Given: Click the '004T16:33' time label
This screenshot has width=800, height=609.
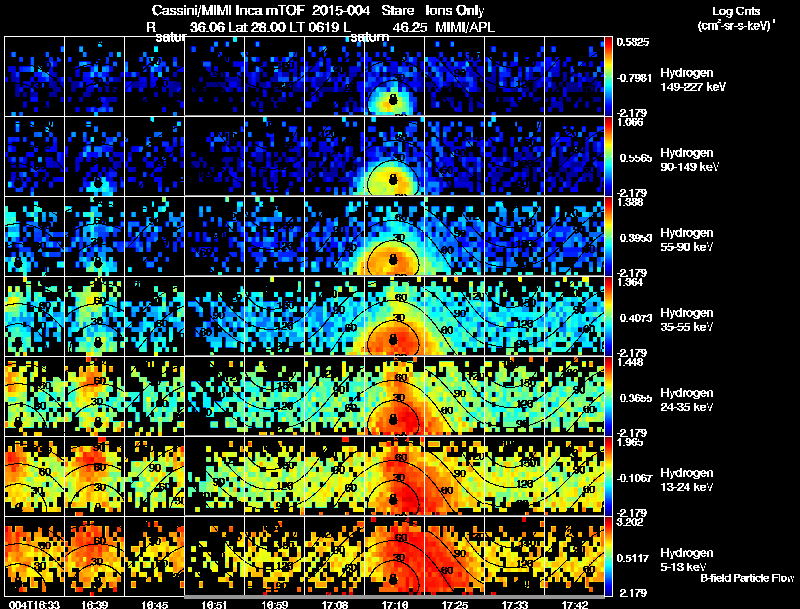Looking at the screenshot, I should coord(34,604).
